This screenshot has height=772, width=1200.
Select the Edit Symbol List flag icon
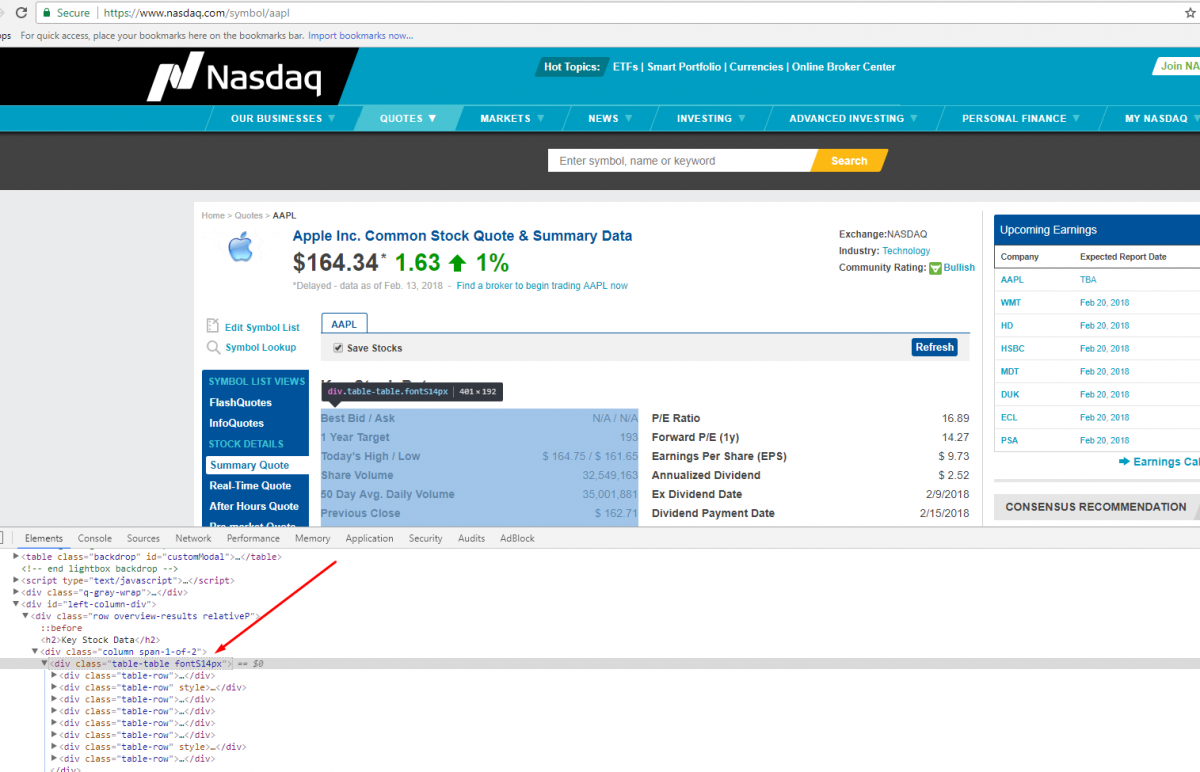[x=213, y=326]
